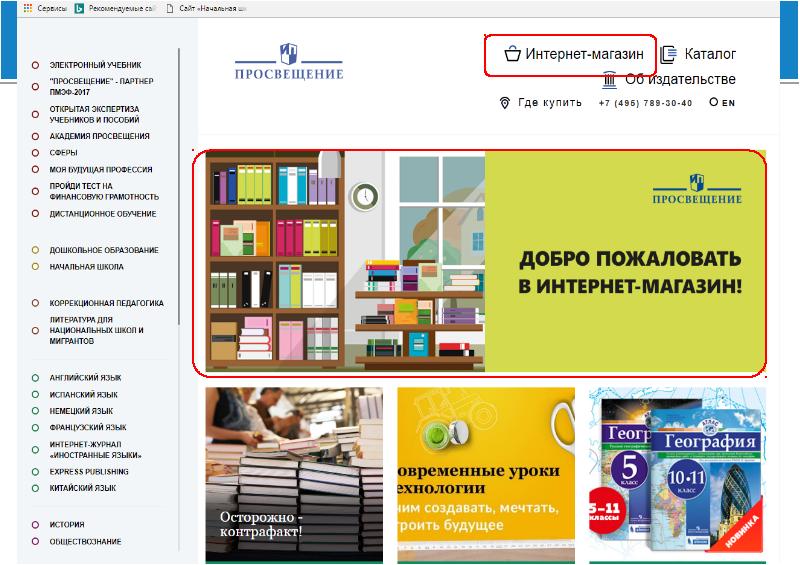Click the Каталог documents icon
The image size is (800, 565).
tap(668, 54)
